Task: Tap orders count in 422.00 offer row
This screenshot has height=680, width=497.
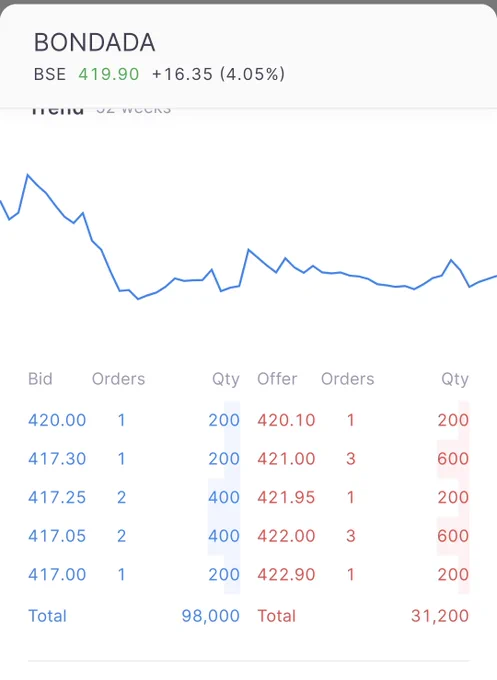Action: [351, 536]
